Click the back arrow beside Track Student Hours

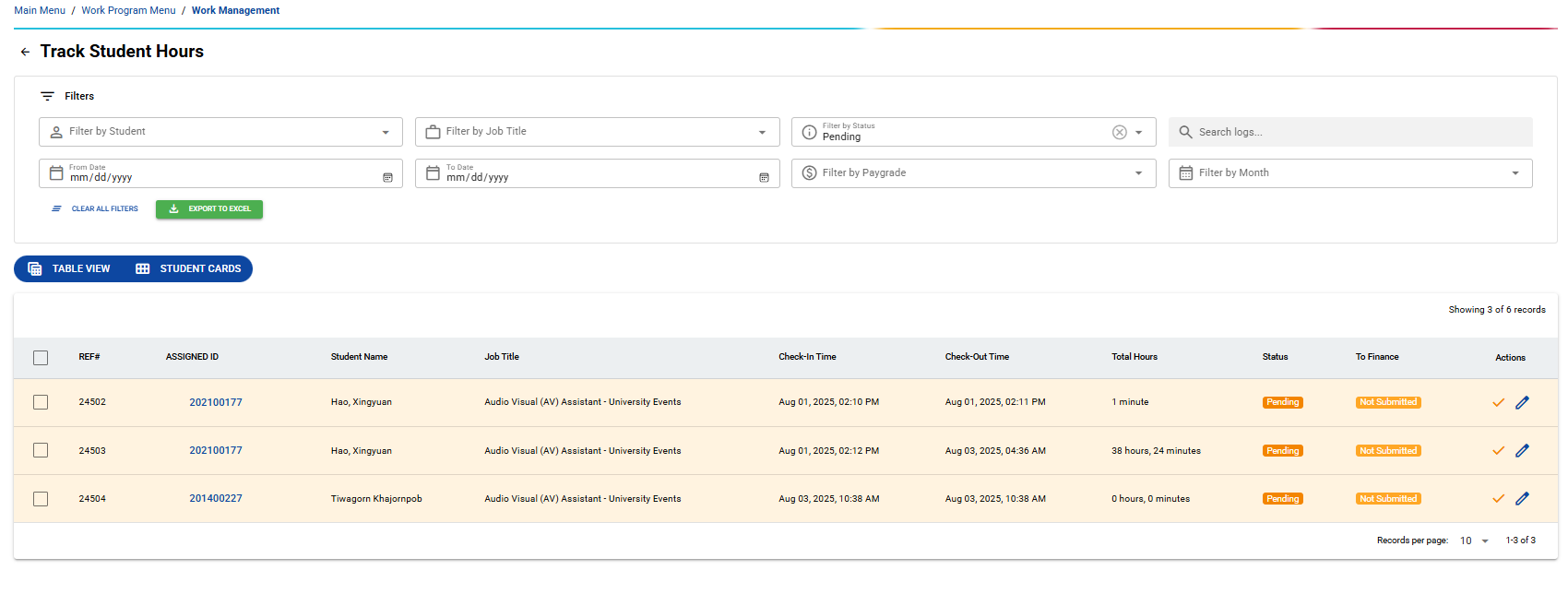[x=25, y=53]
